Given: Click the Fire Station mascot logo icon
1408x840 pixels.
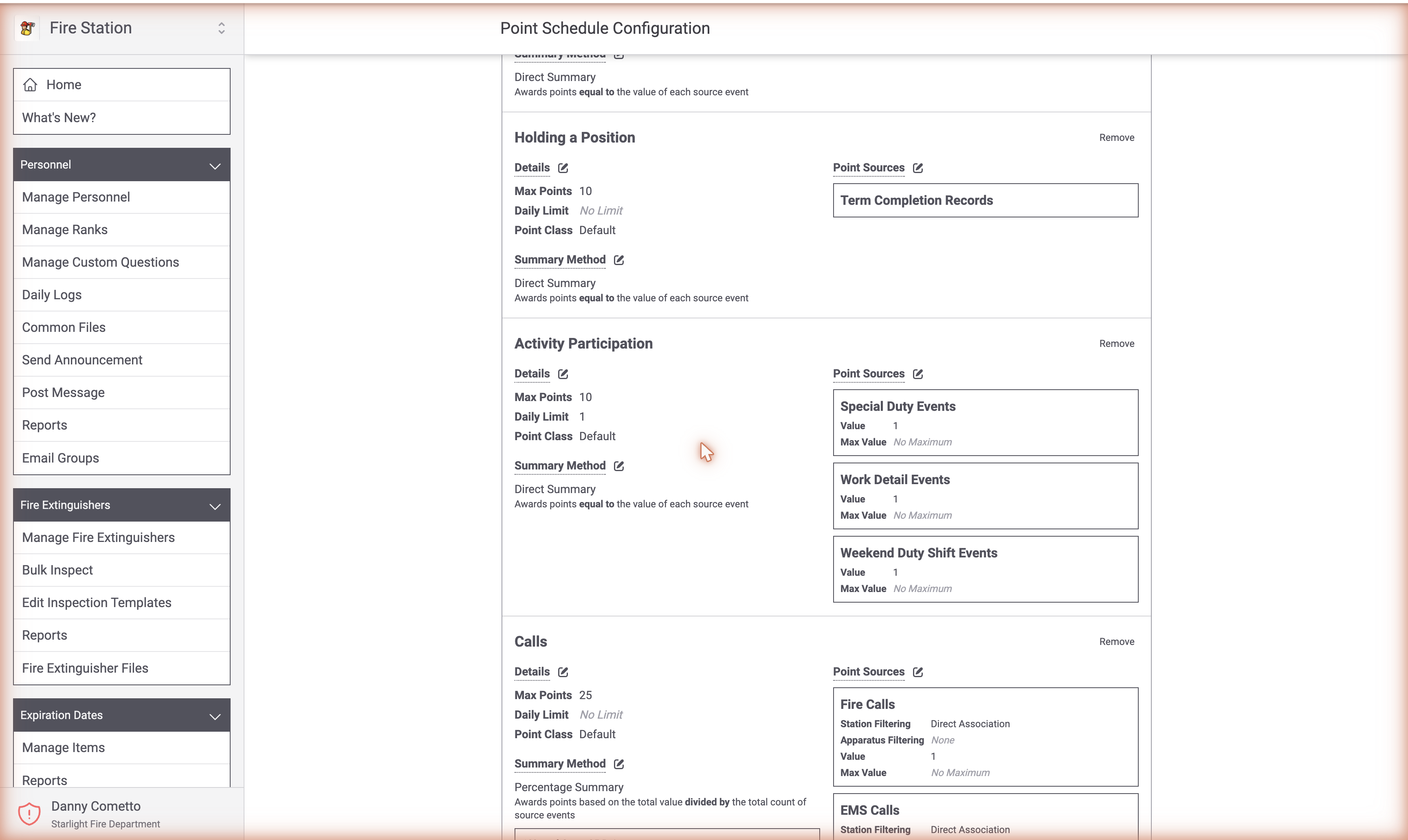Looking at the screenshot, I should [x=27, y=28].
